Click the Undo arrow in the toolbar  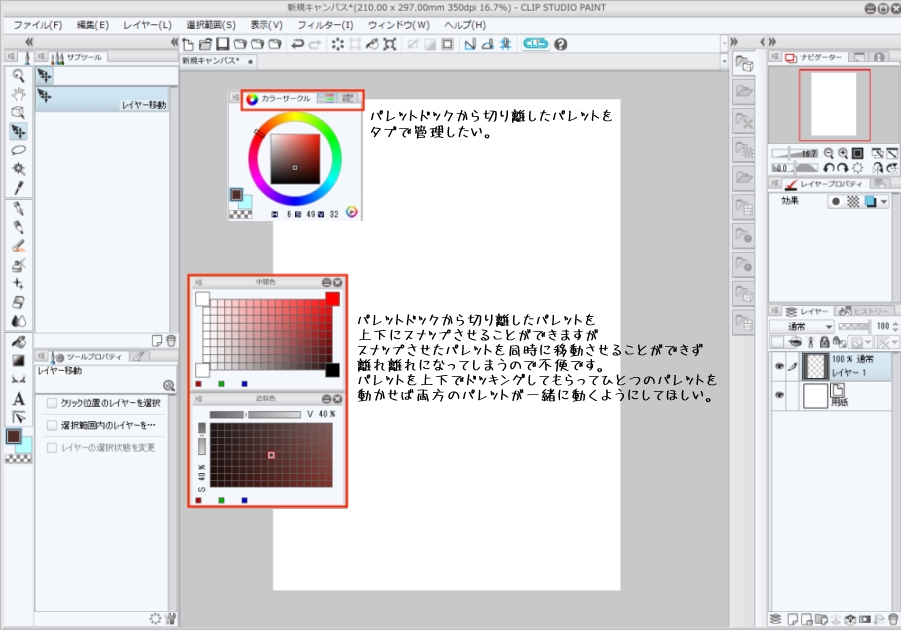coord(297,44)
